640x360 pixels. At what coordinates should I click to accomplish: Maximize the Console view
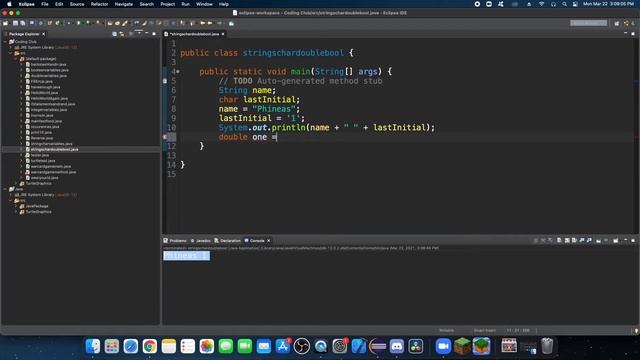(633, 240)
